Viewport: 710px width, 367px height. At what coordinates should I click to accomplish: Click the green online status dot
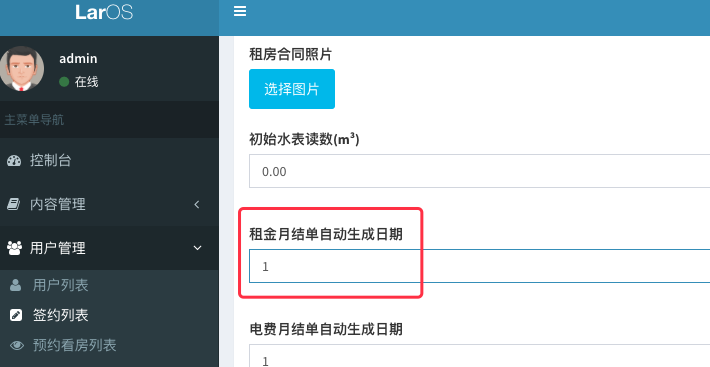point(64,82)
